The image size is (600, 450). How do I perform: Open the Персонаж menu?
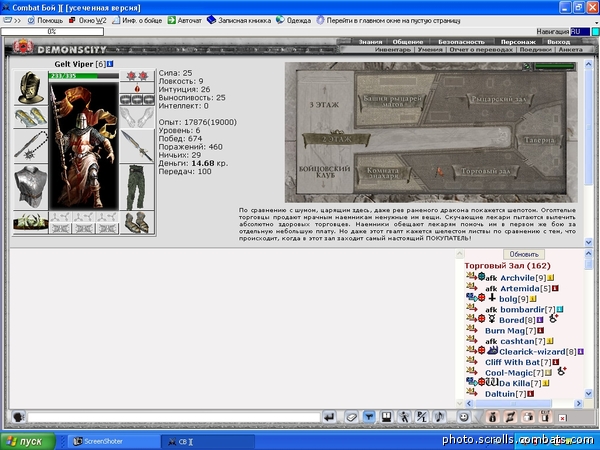(x=518, y=42)
